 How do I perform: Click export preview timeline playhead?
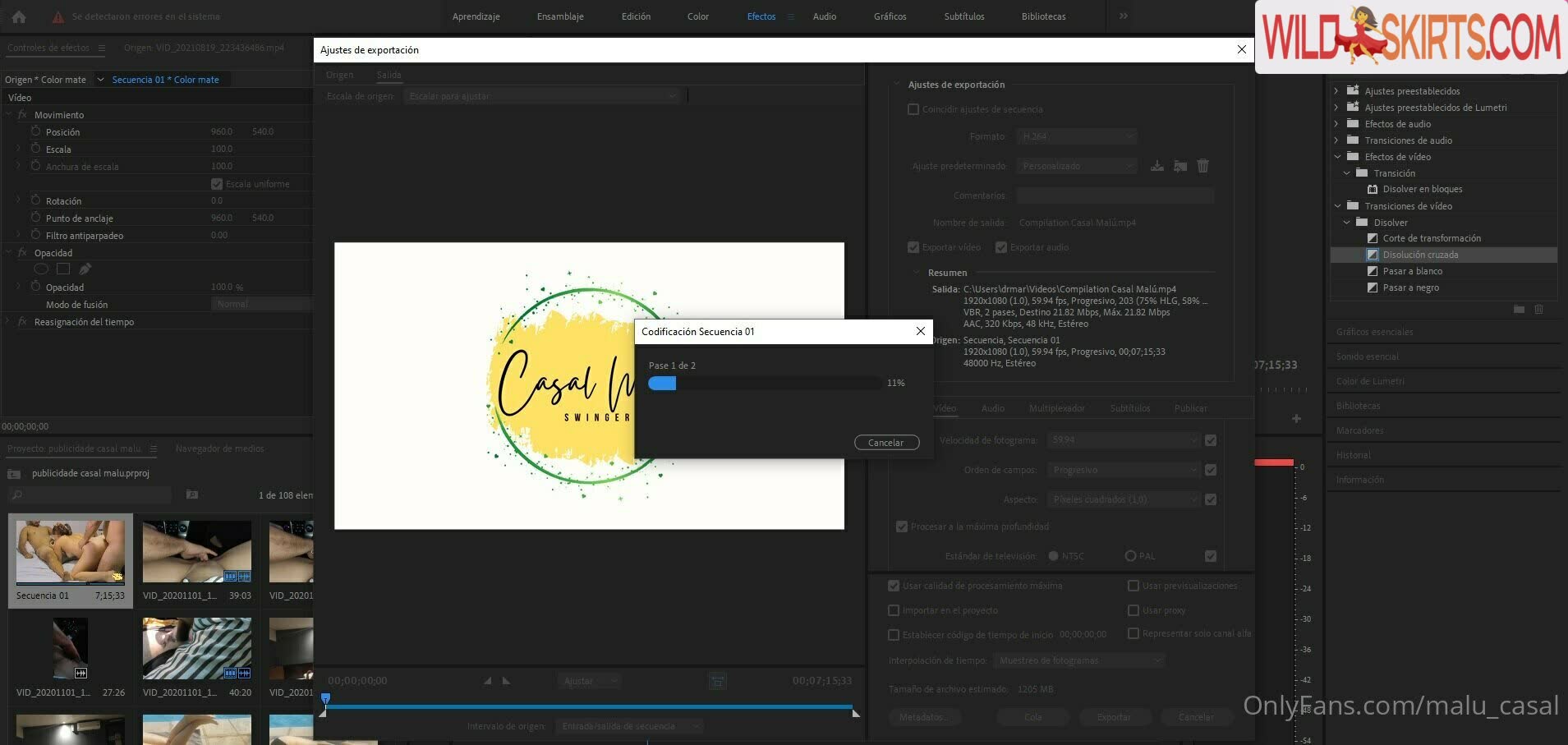(325, 699)
